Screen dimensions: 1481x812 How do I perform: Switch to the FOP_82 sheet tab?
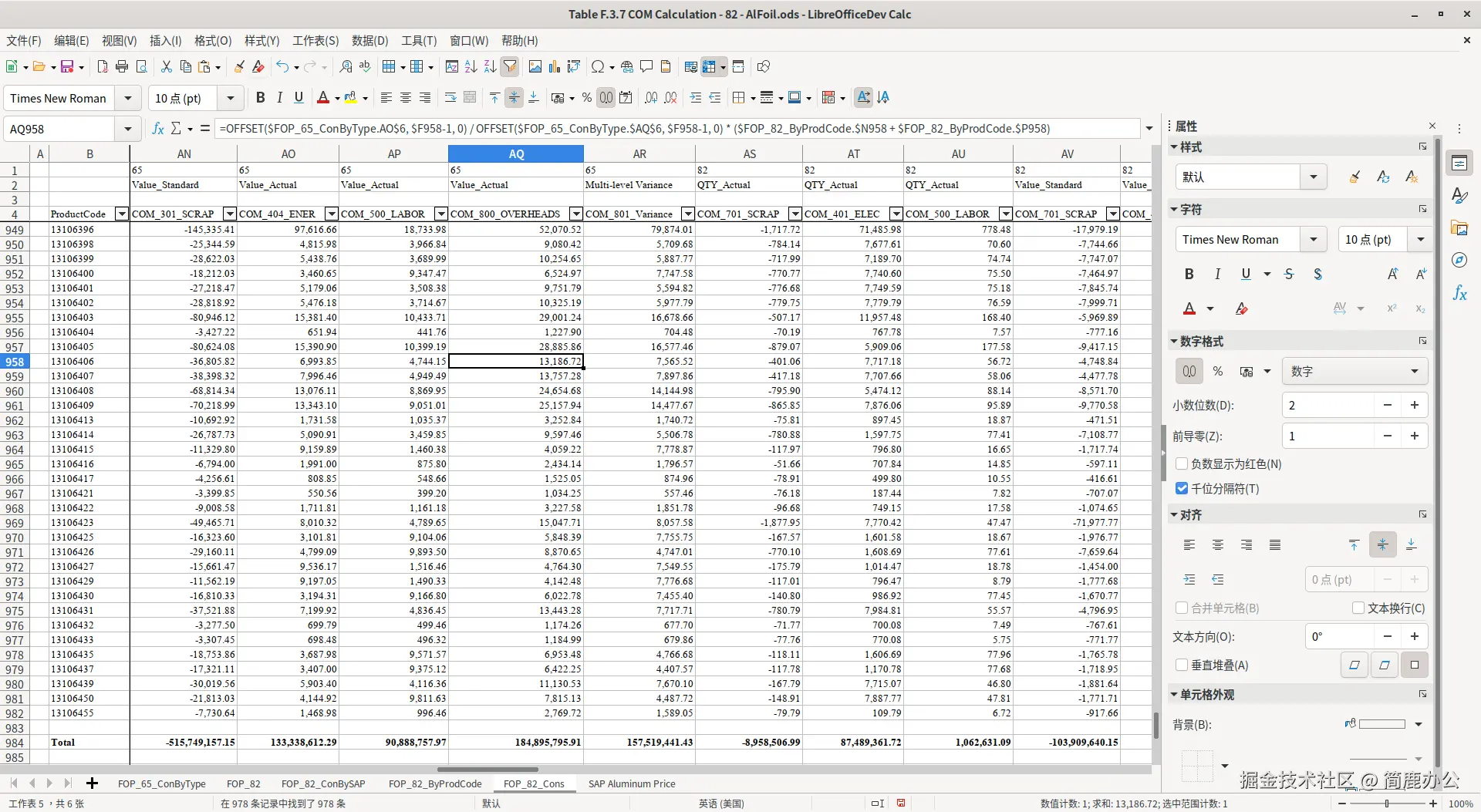(244, 783)
